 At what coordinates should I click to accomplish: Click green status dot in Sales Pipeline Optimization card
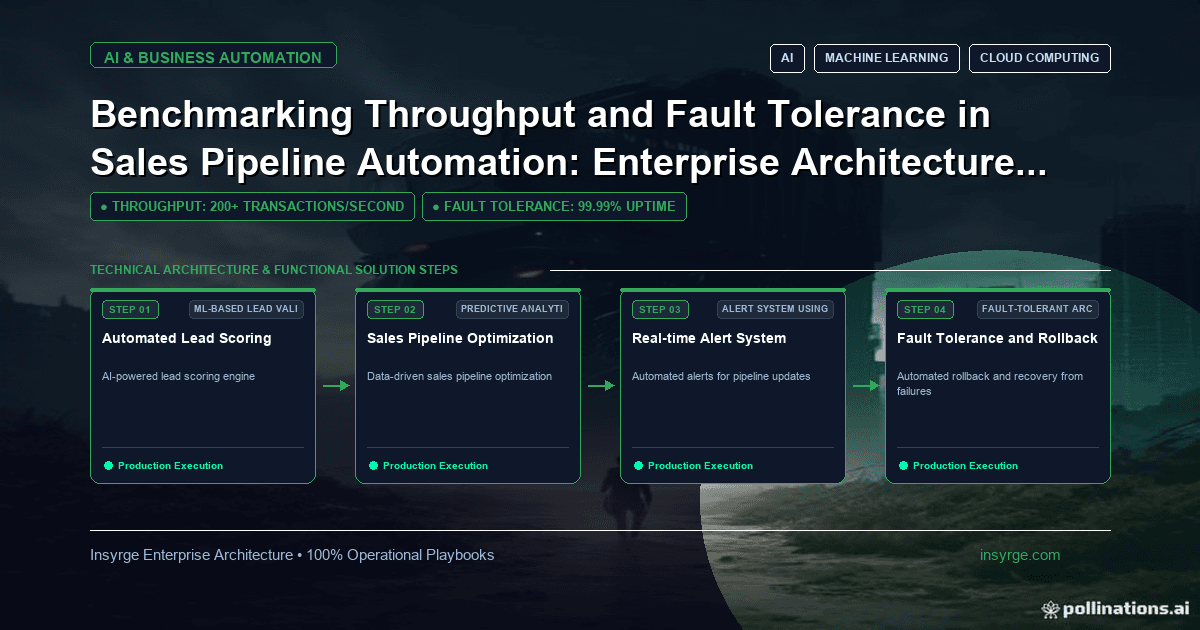click(373, 466)
